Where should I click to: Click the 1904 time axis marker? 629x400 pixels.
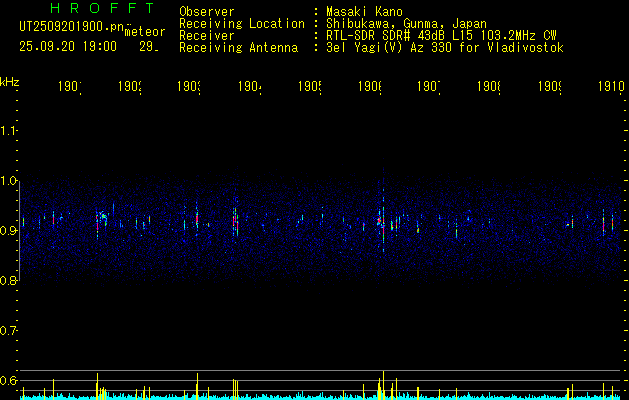250,86
